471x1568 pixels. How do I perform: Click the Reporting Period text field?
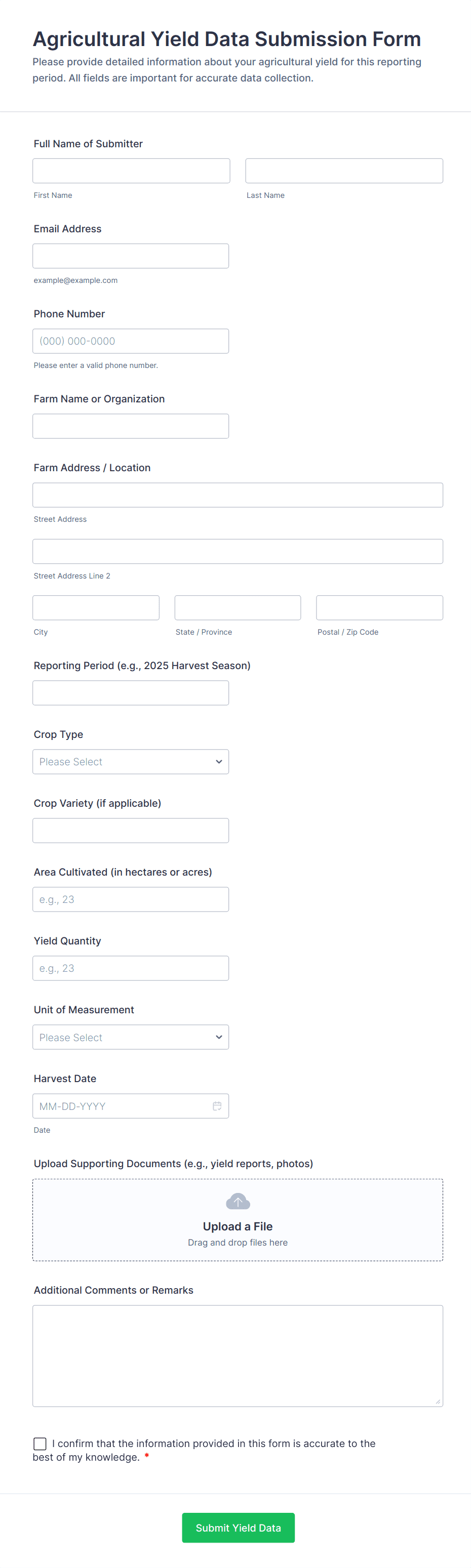pyautogui.click(x=130, y=693)
